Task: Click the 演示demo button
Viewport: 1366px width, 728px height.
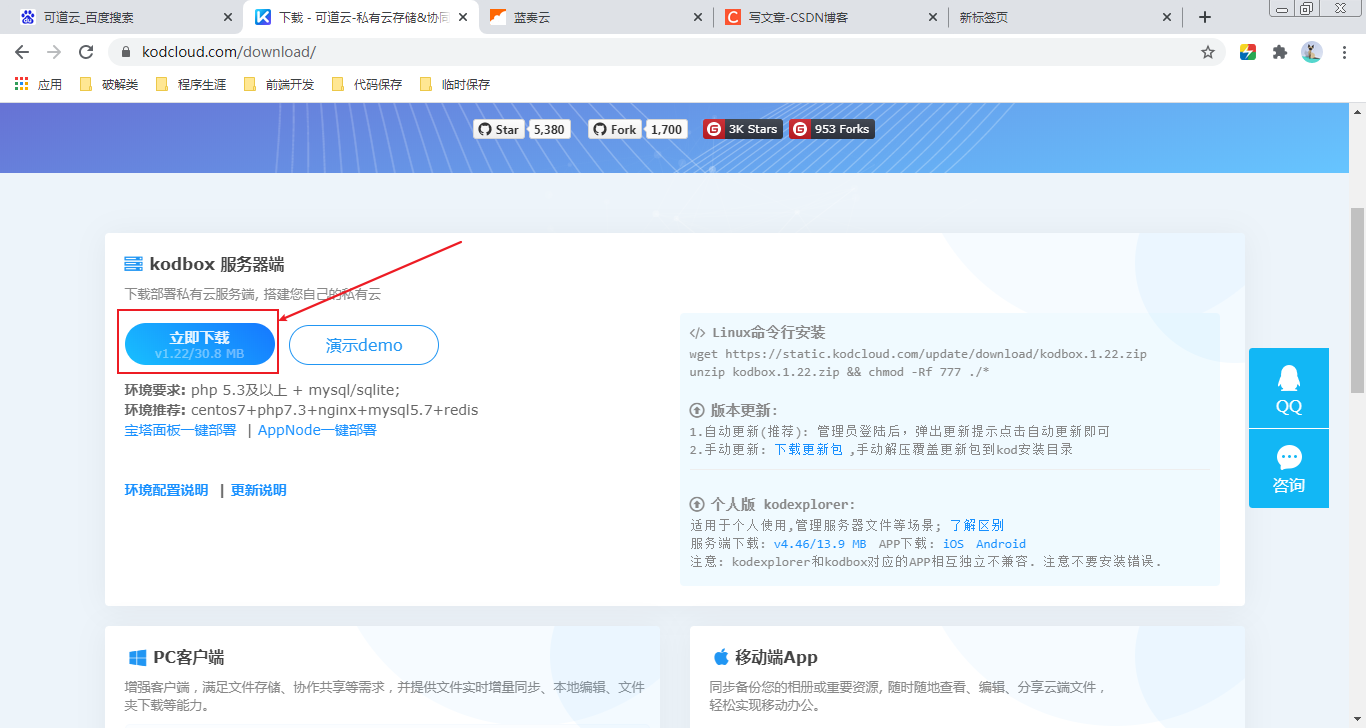Action: (364, 345)
